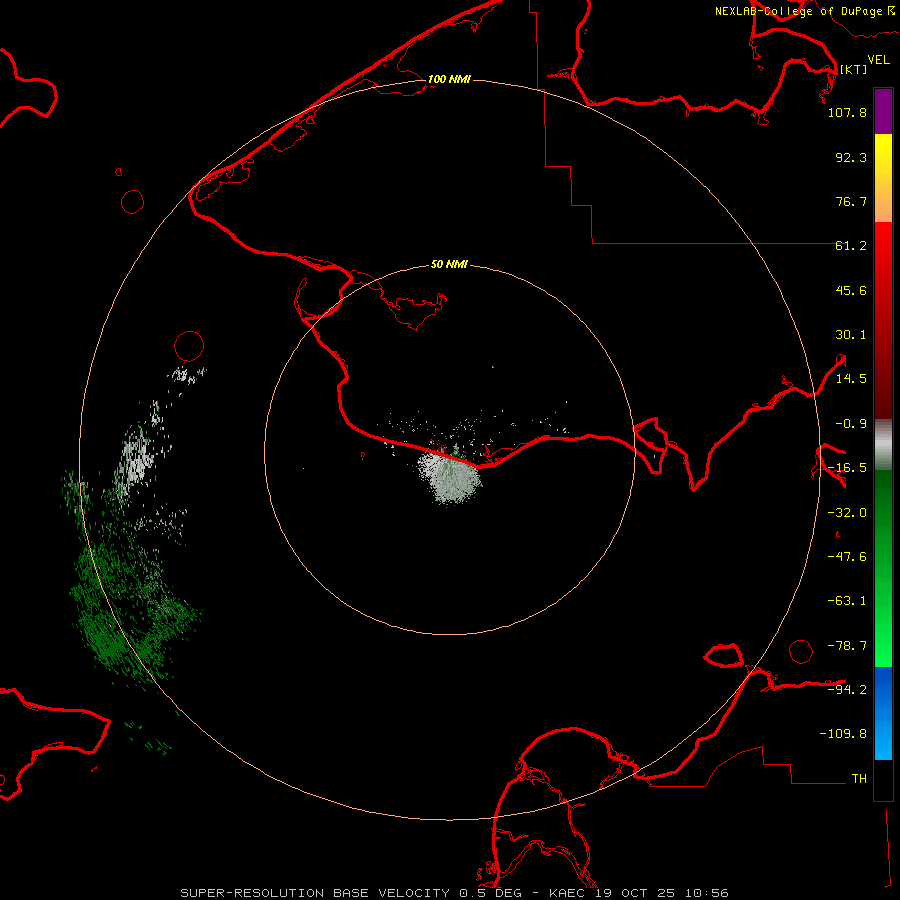Click the TH label on the scale
The height and width of the screenshot is (900, 900).
click(x=859, y=778)
